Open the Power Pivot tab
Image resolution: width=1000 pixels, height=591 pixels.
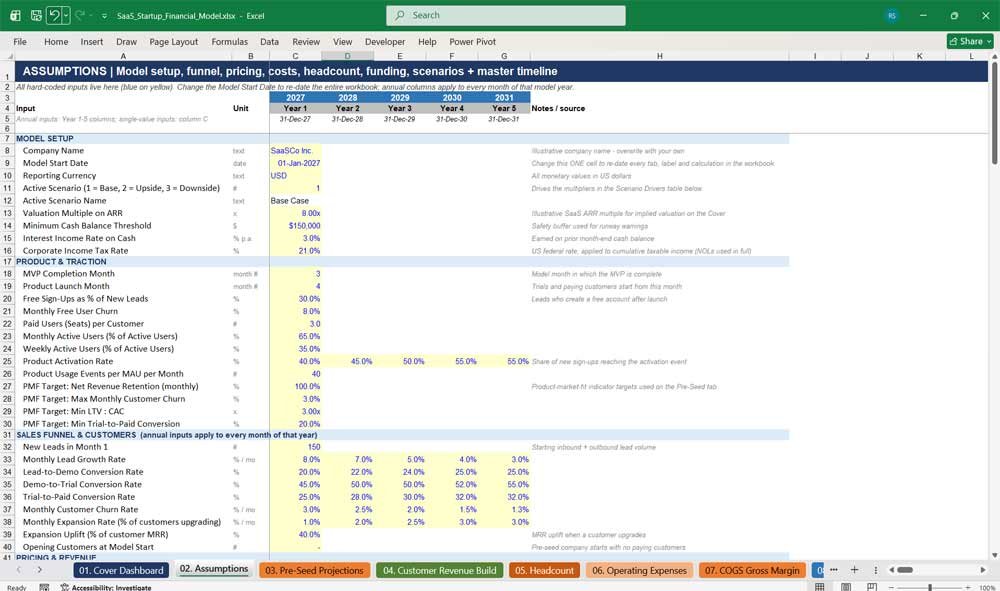[x=473, y=41]
